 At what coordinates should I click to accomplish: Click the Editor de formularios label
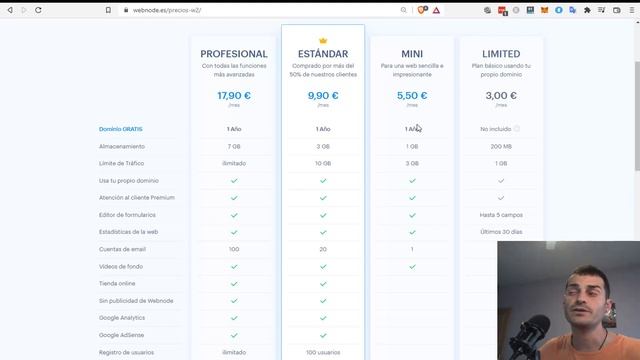127,215
